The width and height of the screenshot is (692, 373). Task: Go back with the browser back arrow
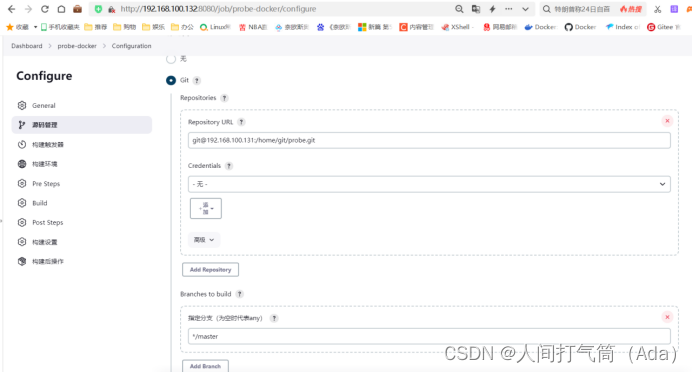click(11, 9)
